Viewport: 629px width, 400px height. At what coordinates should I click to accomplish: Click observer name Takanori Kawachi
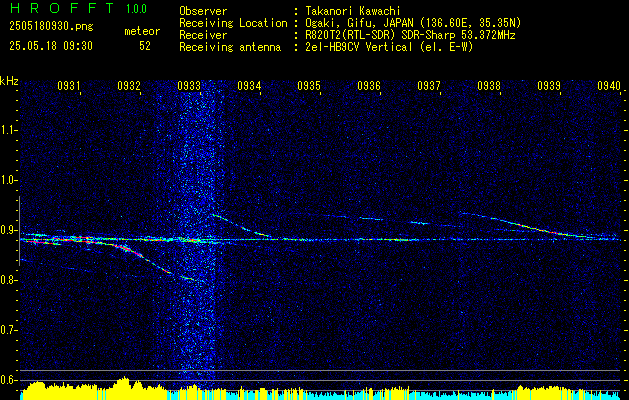(x=352, y=11)
